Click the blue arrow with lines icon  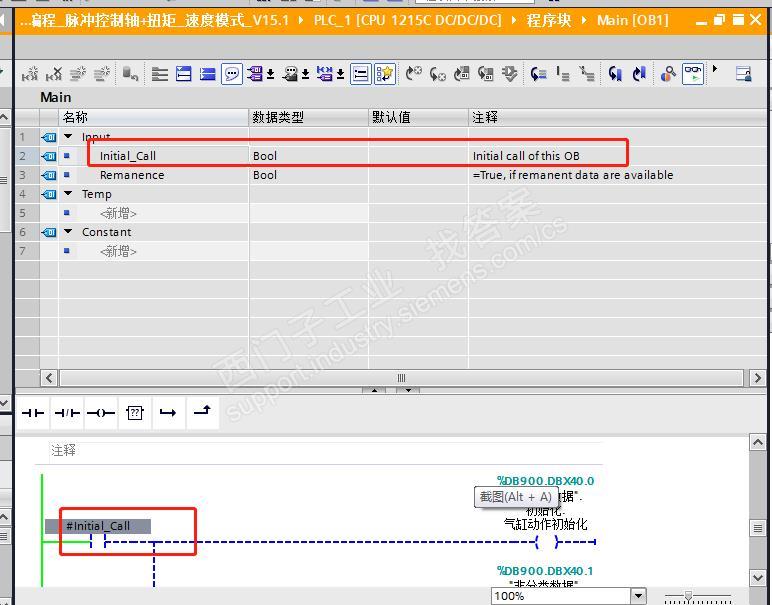(538, 74)
